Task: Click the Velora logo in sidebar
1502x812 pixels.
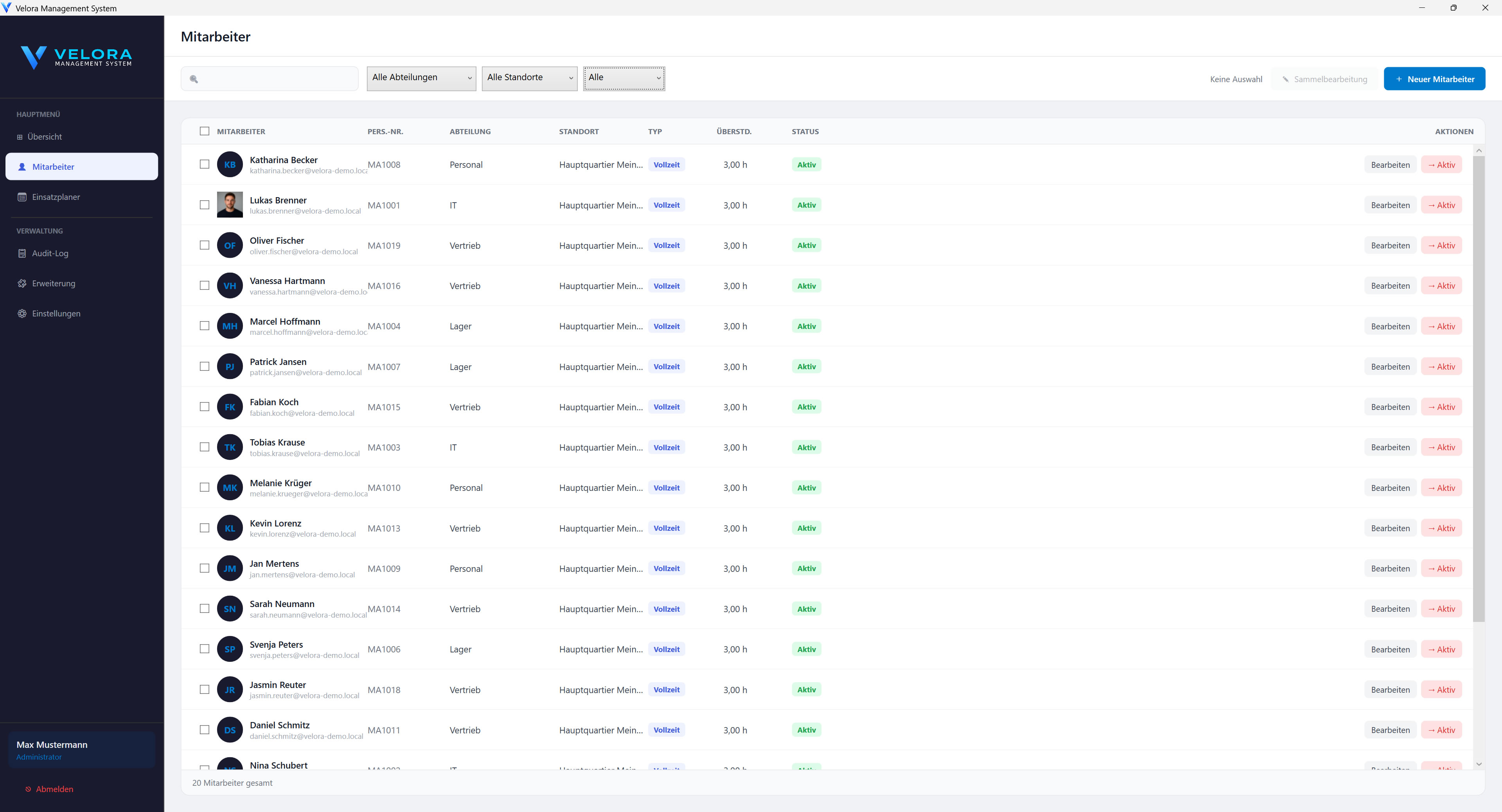Action: coord(76,57)
